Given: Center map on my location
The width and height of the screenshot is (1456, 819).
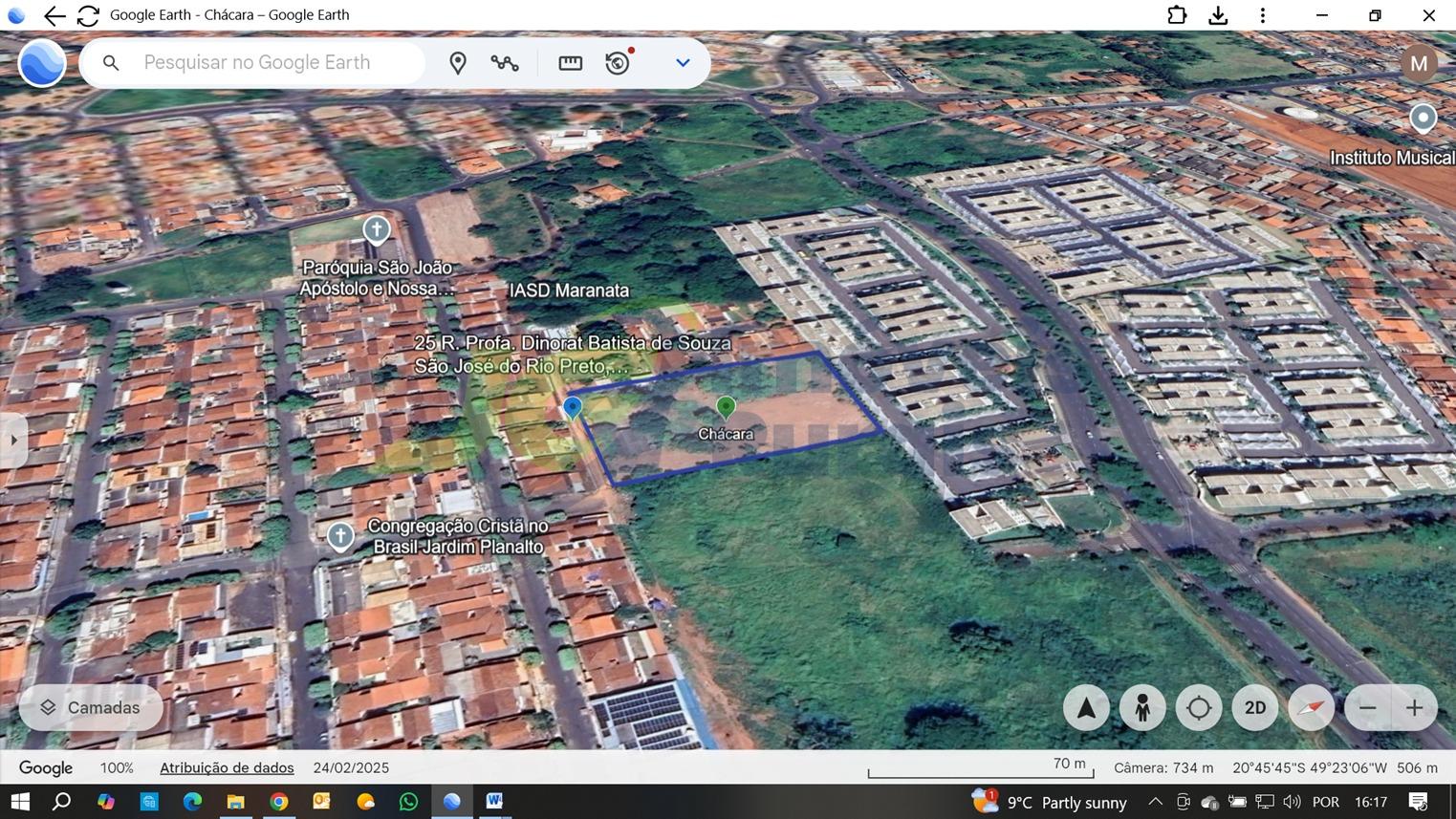Looking at the screenshot, I should tap(1199, 708).
